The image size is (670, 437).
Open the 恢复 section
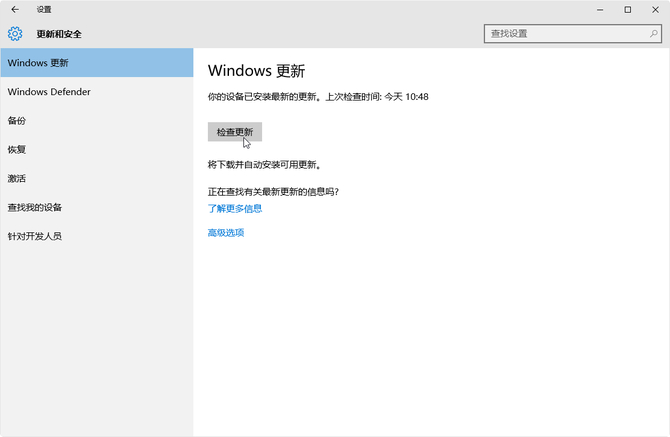pos(97,150)
